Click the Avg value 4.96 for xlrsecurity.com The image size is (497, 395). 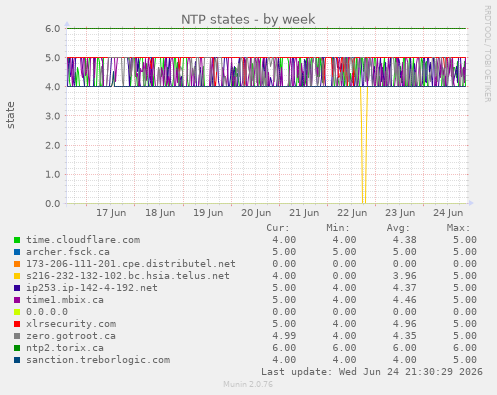pyautogui.click(x=404, y=324)
